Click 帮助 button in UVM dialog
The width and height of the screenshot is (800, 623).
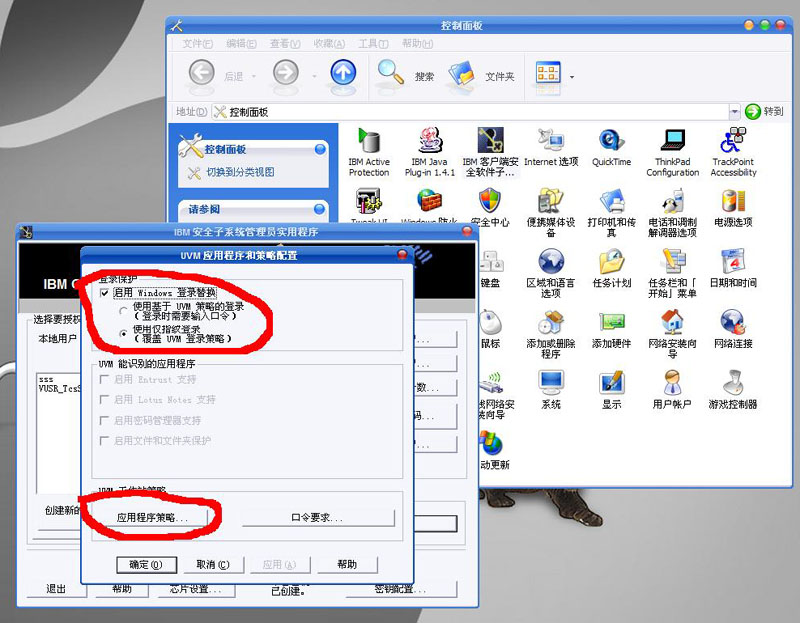tap(347, 564)
